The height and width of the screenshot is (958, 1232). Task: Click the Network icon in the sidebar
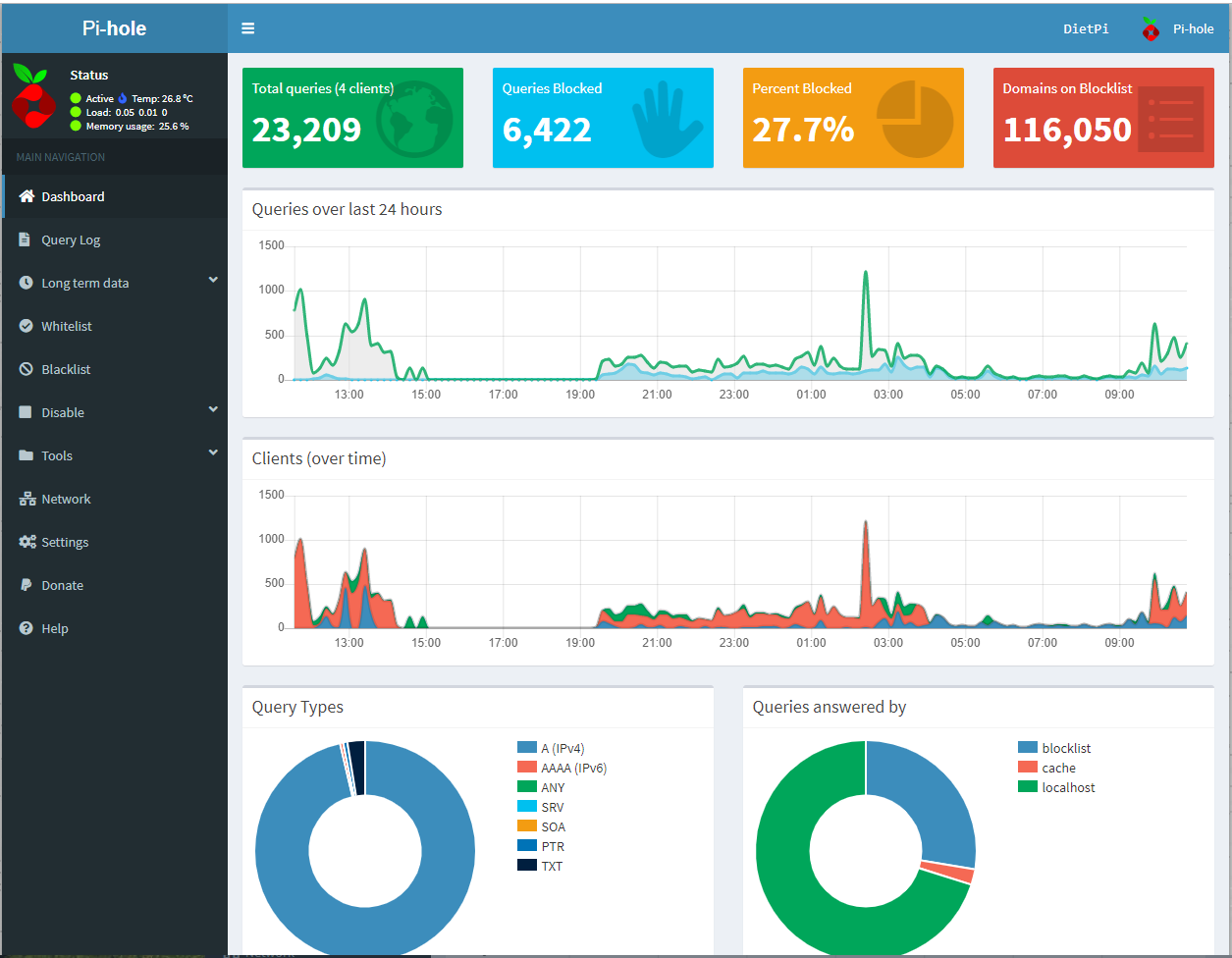(x=27, y=499)
